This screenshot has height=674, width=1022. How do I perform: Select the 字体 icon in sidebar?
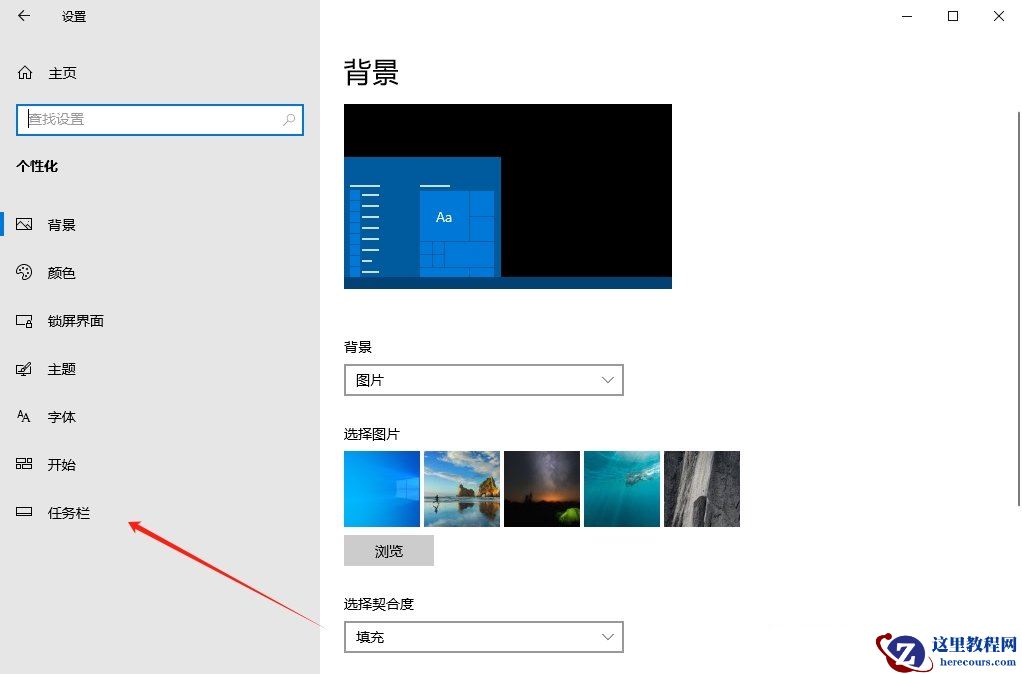click(x=24, y=416)
